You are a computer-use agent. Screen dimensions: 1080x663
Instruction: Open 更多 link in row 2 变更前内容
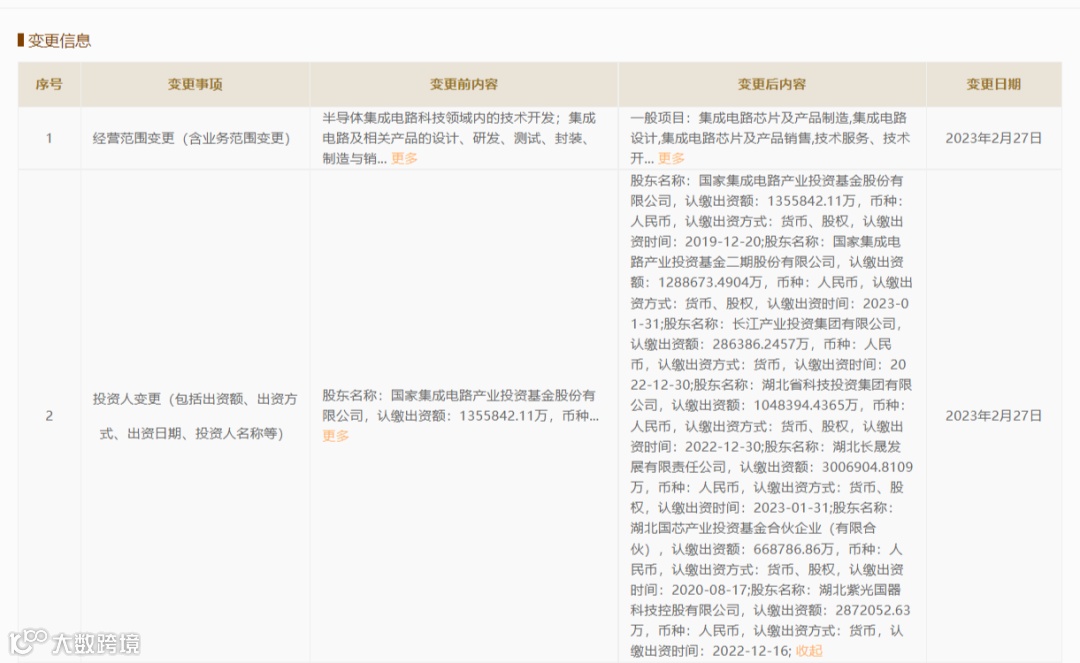[335, 436]
